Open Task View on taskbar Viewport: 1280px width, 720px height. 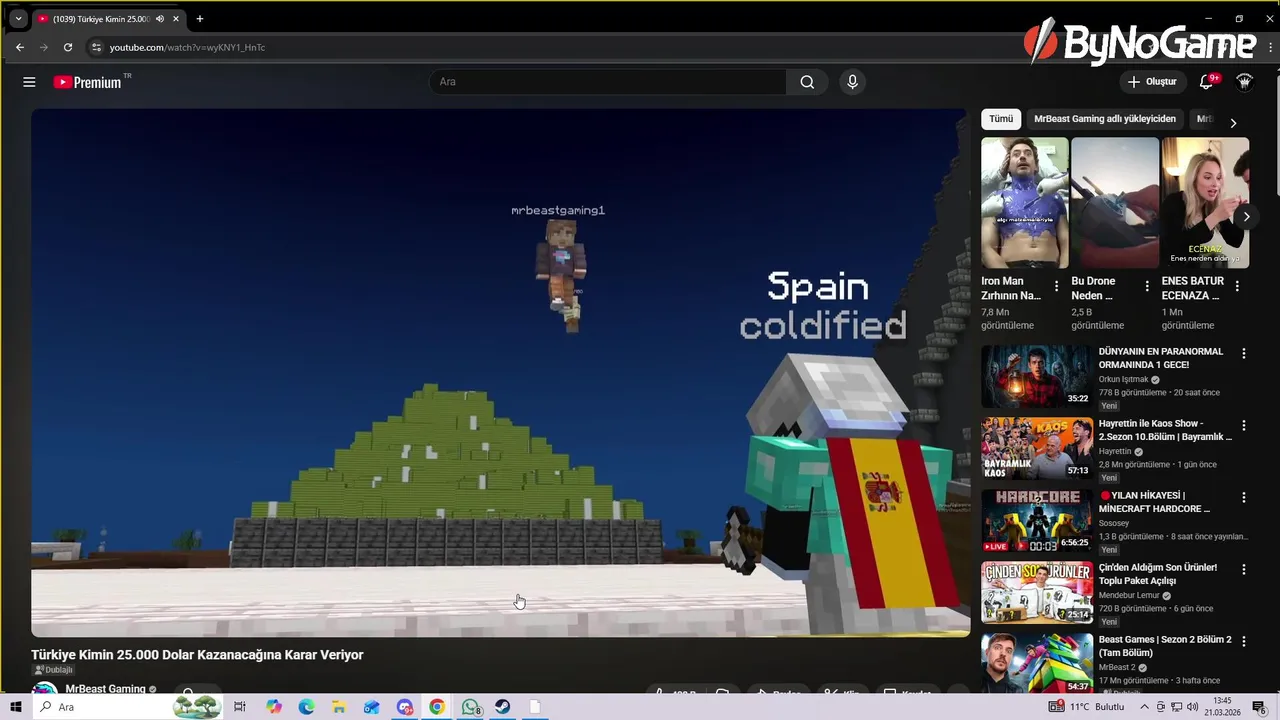point(240,707)
